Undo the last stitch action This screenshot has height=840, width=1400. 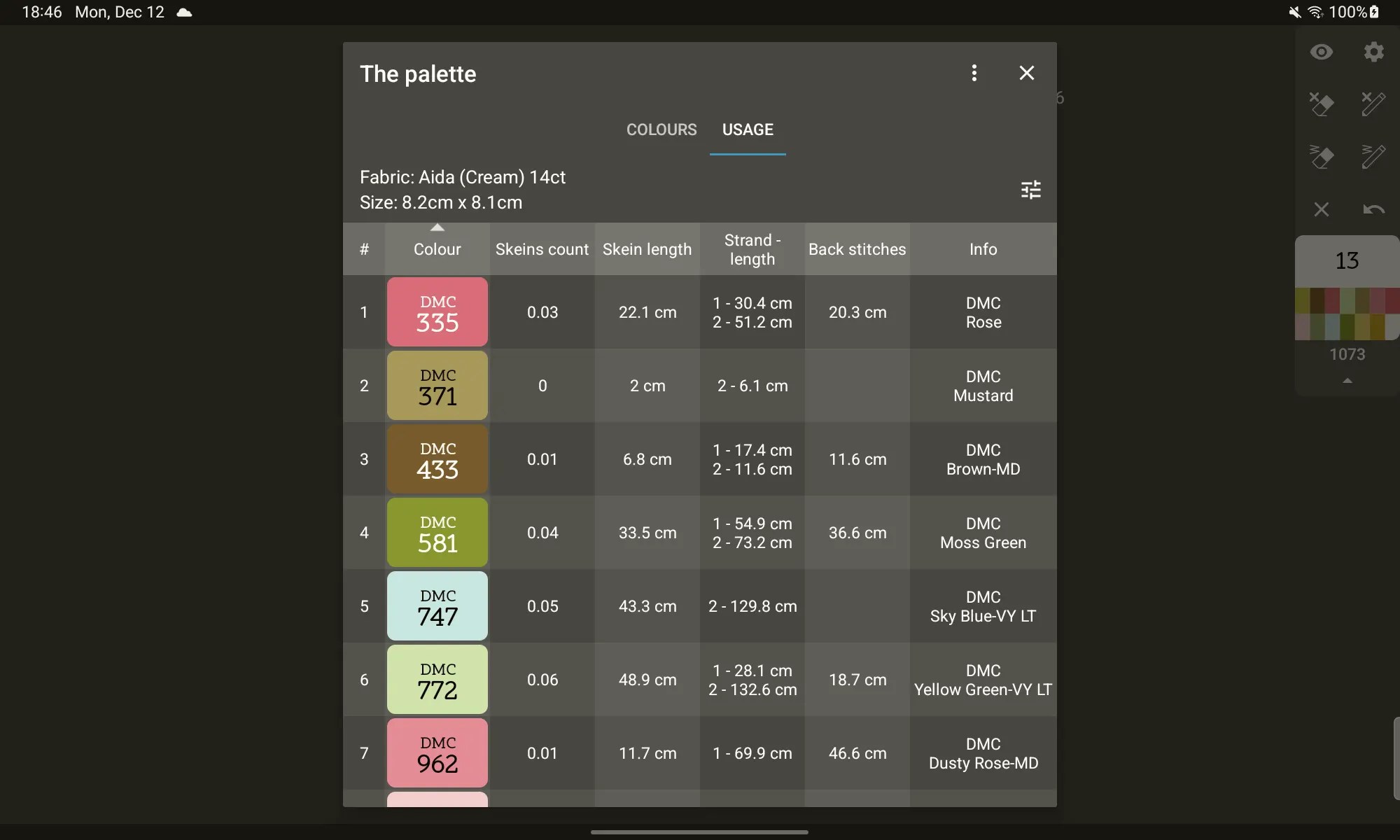[1373, 209]
